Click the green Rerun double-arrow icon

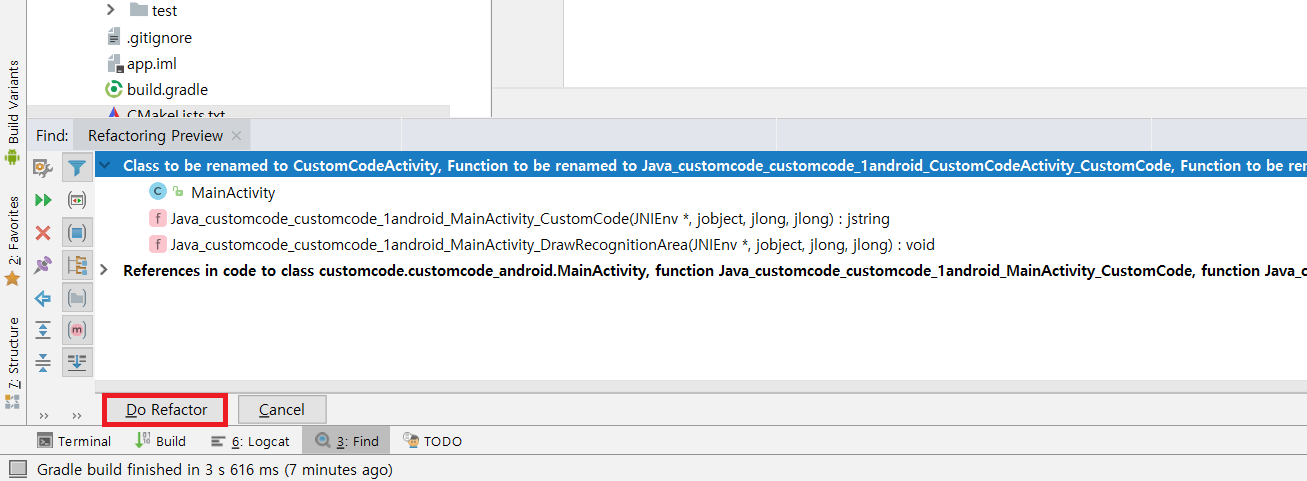pos(43,200)
